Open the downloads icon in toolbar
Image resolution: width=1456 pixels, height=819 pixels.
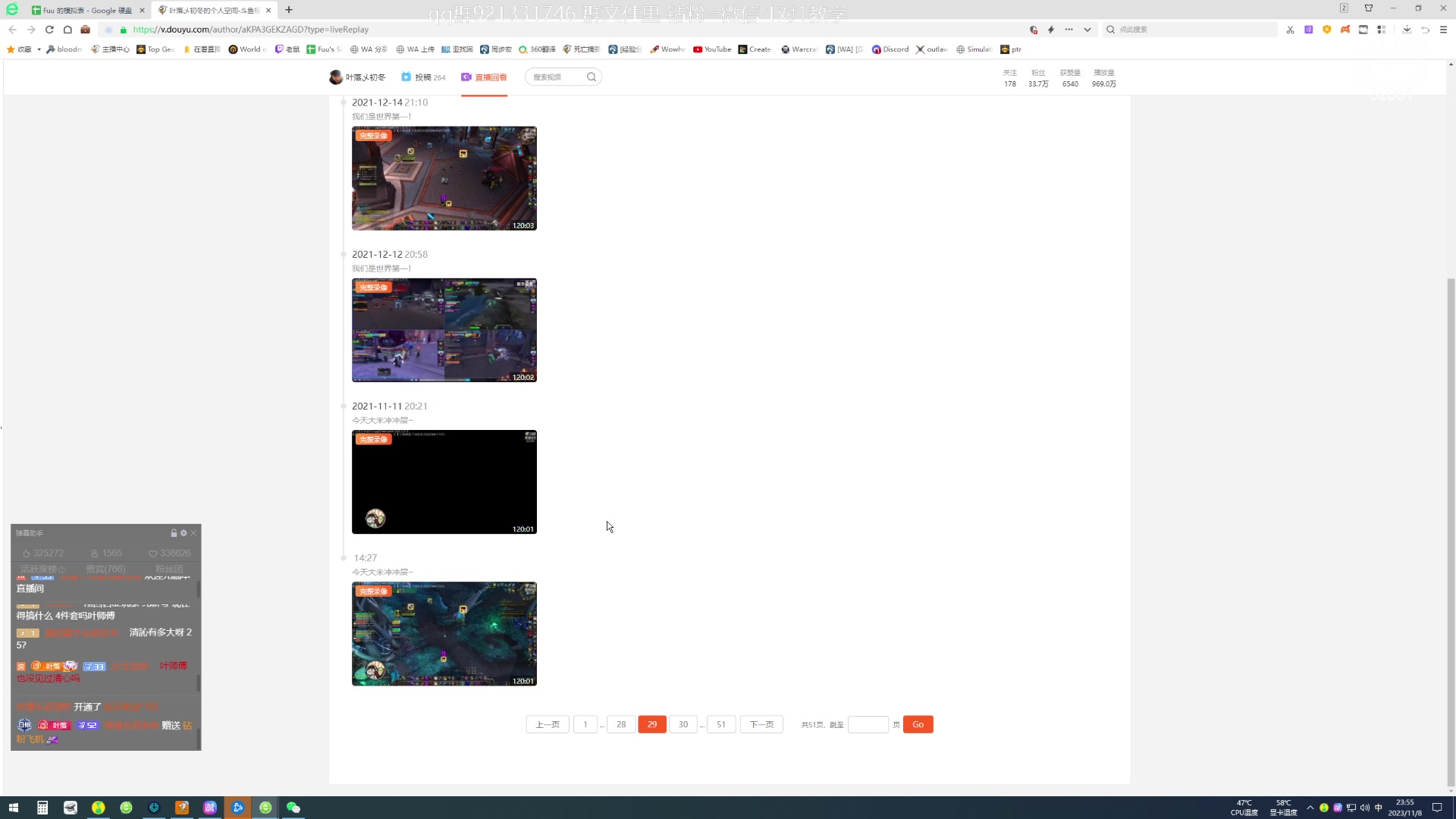coord(1407,30)
